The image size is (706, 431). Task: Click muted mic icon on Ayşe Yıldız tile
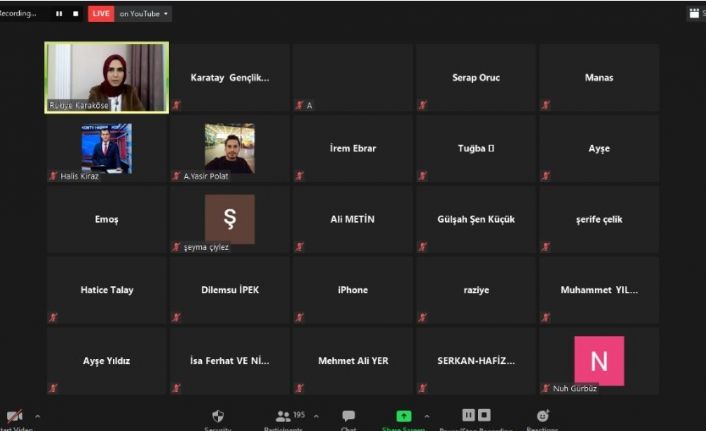pos(53,388)
